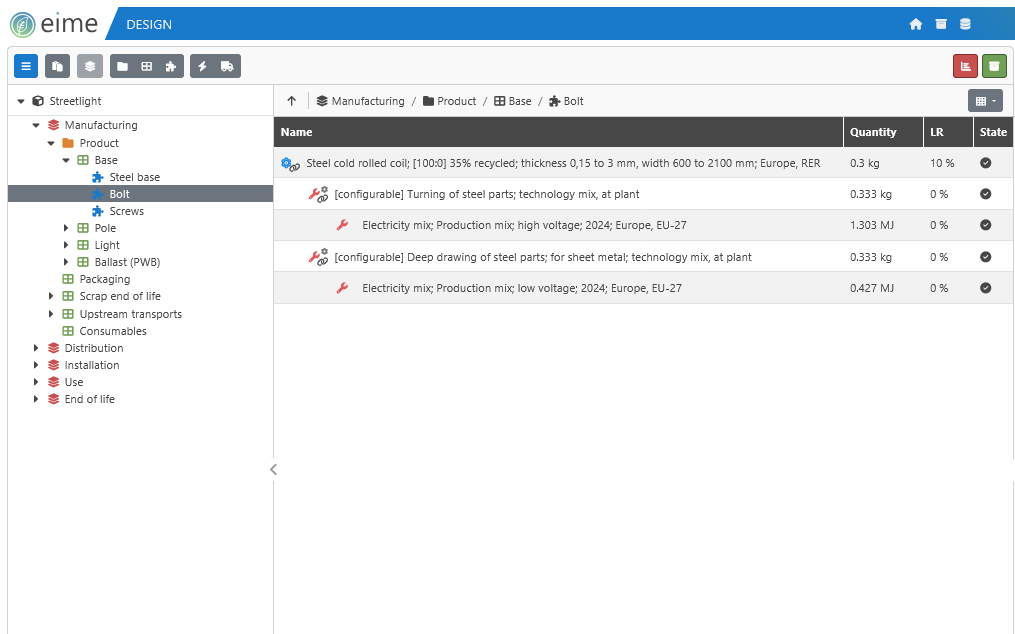The height and width of the screenshot is (634, 1015).
Task: Open the table view options dropdown
Action: click(x=985, y=100)
